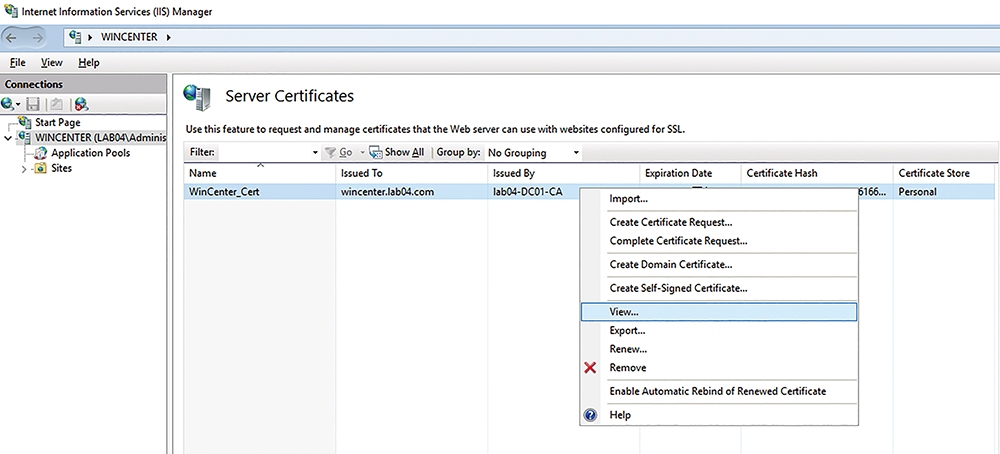Open the Filter dropdown arrow
The image size is (1000, 454).
[x=315, y=153]
